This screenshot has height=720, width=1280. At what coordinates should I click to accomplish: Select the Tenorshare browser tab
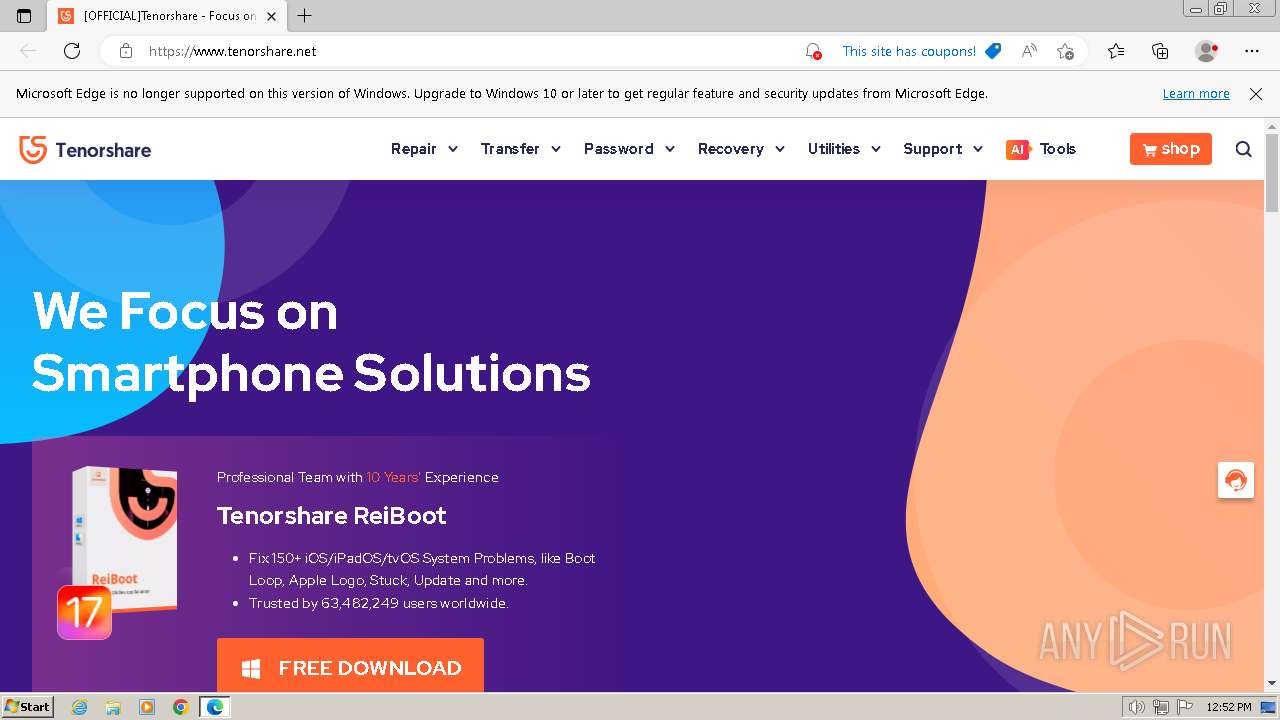click(168, 16)
